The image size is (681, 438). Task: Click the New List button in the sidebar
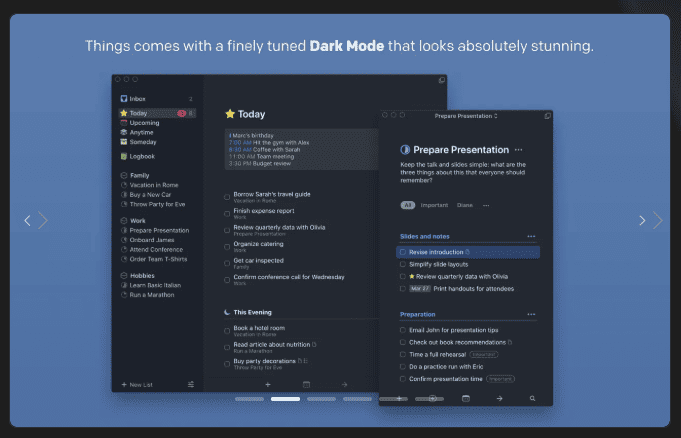137,385
